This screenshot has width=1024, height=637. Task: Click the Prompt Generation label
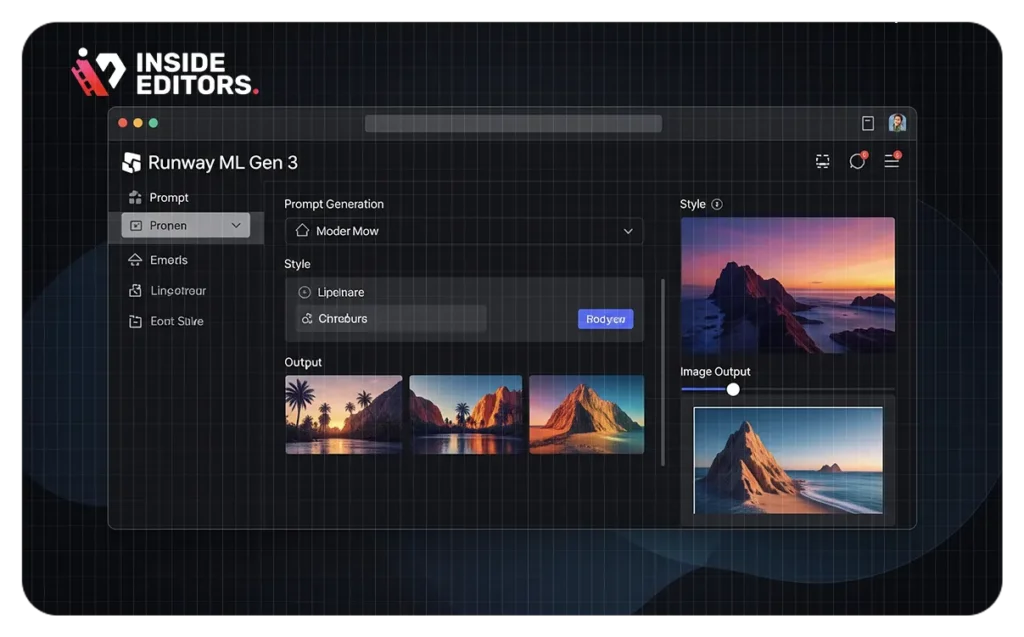click(x=334, y=204)
